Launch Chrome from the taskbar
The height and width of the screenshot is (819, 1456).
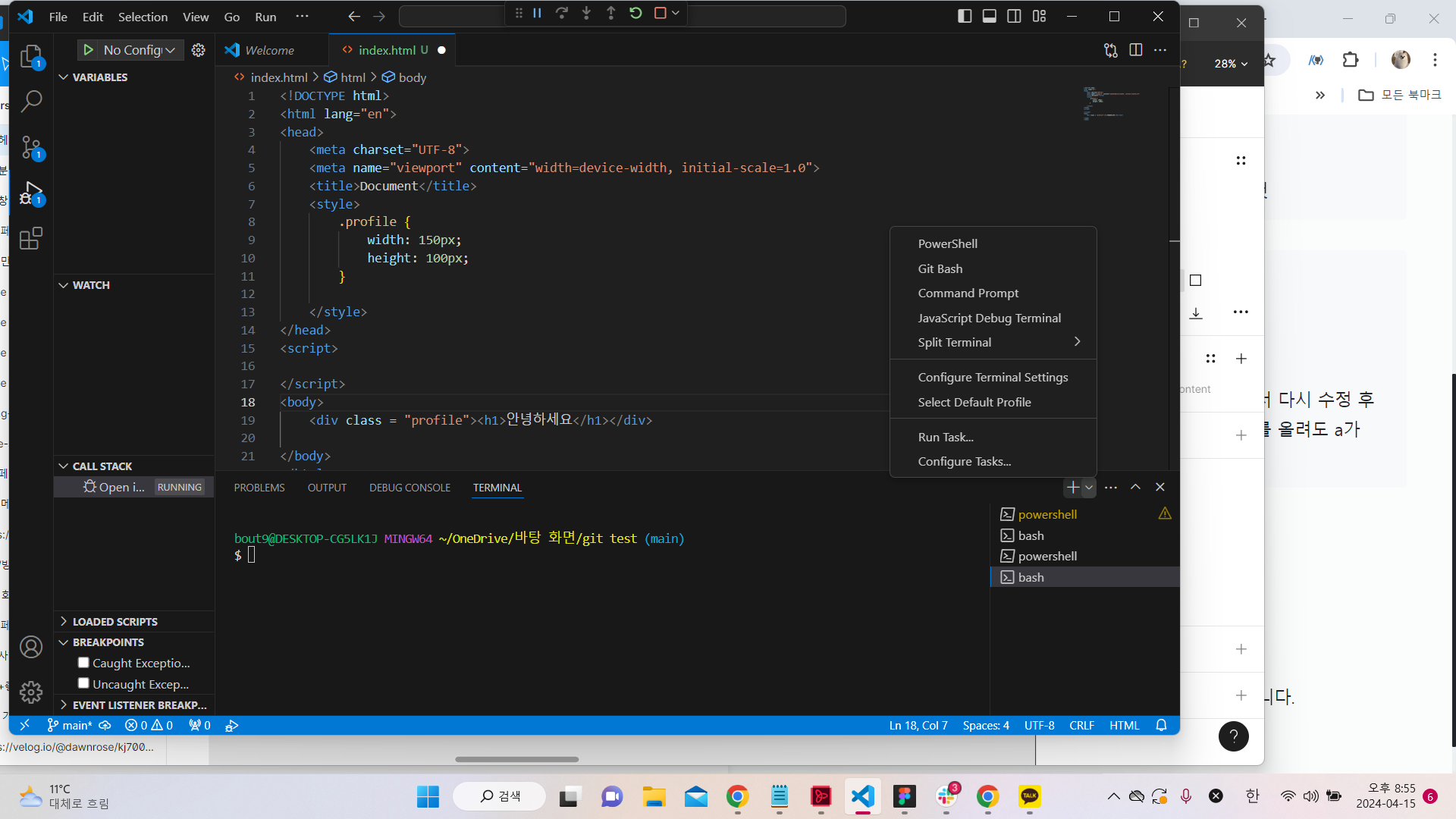(x=736, y=796)
